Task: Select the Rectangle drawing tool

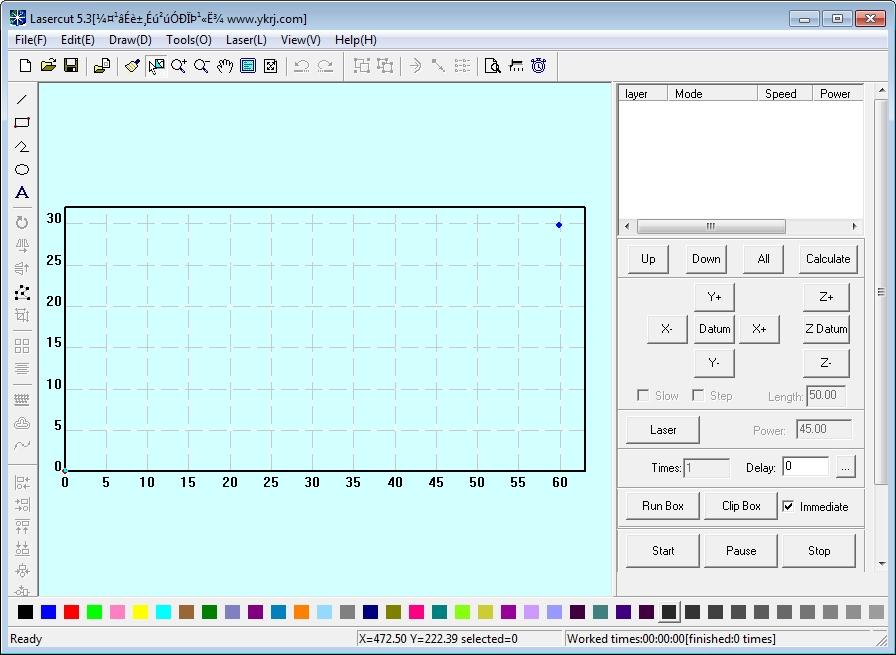Action: [21, 122]
